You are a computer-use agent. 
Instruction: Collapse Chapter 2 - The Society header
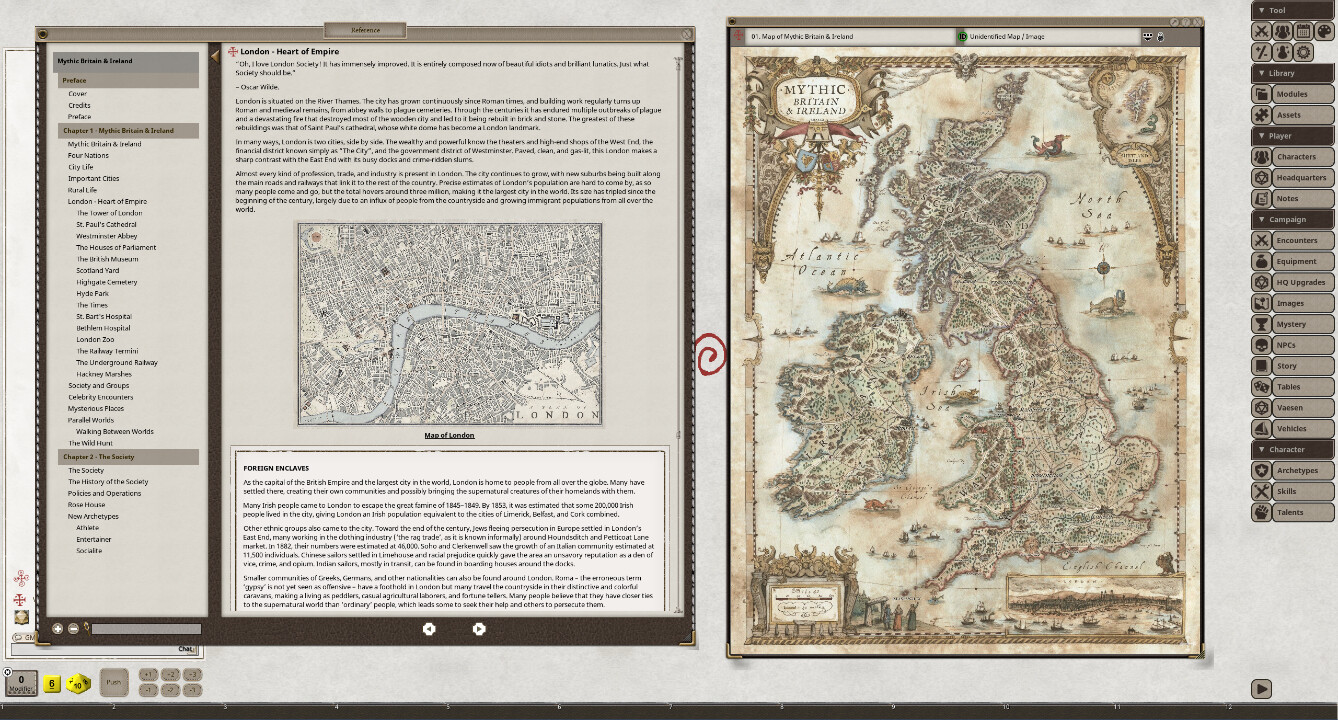point(126,457)
